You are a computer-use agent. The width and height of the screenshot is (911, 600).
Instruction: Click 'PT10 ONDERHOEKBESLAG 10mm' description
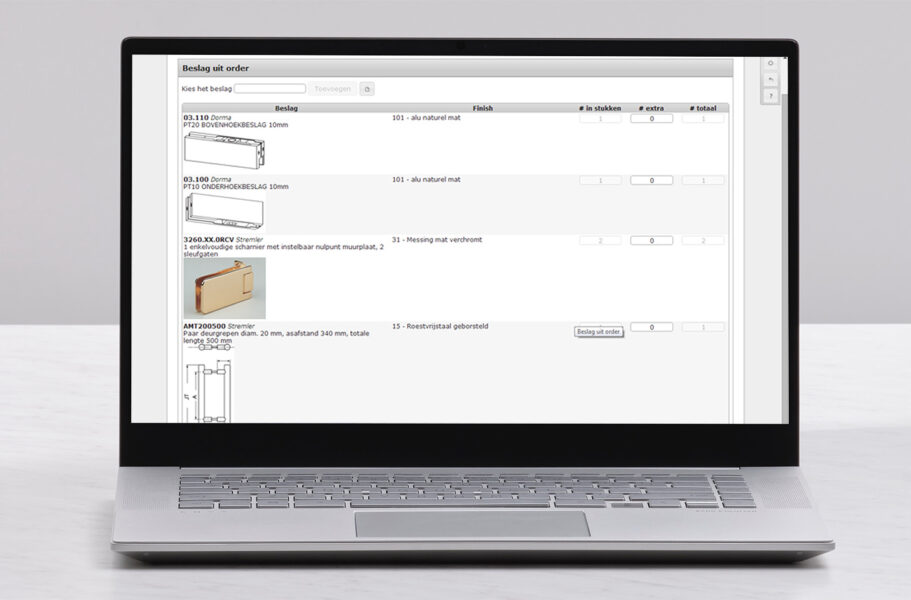[236, 187]
